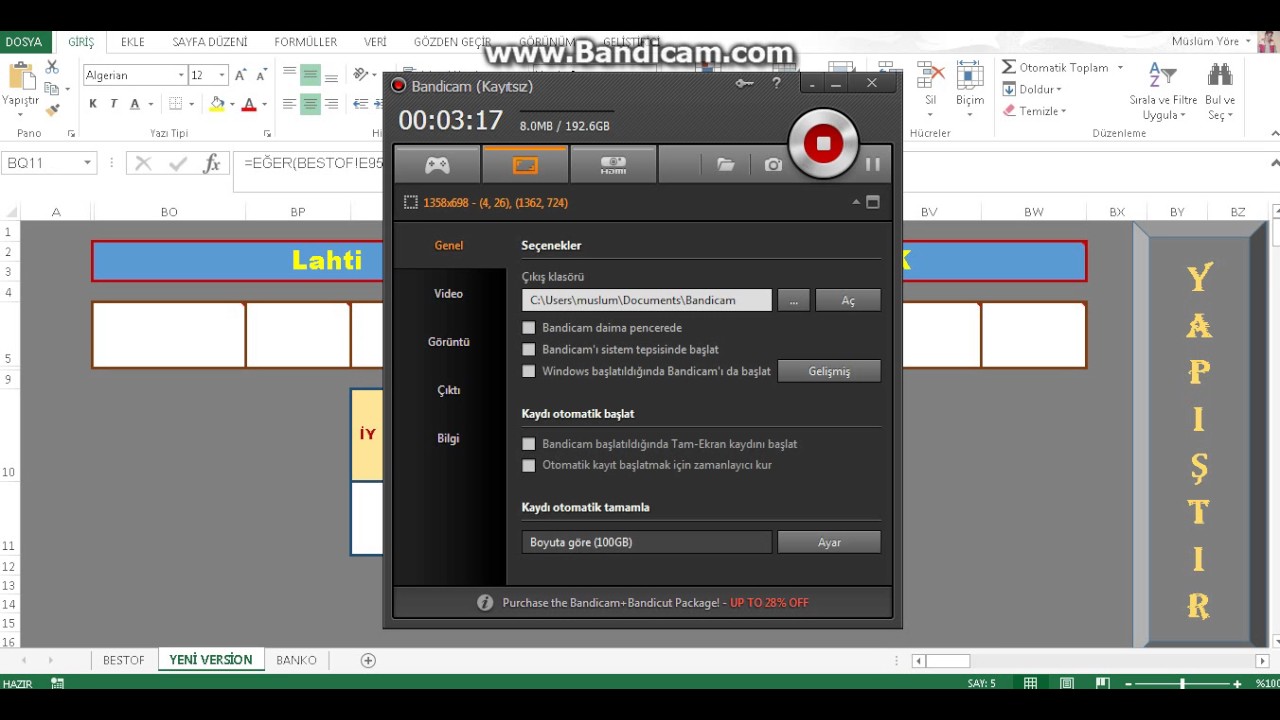Switch to Page Layout view in status bar
This screenshot has height=720, width=1280.
pos(1066,684)
